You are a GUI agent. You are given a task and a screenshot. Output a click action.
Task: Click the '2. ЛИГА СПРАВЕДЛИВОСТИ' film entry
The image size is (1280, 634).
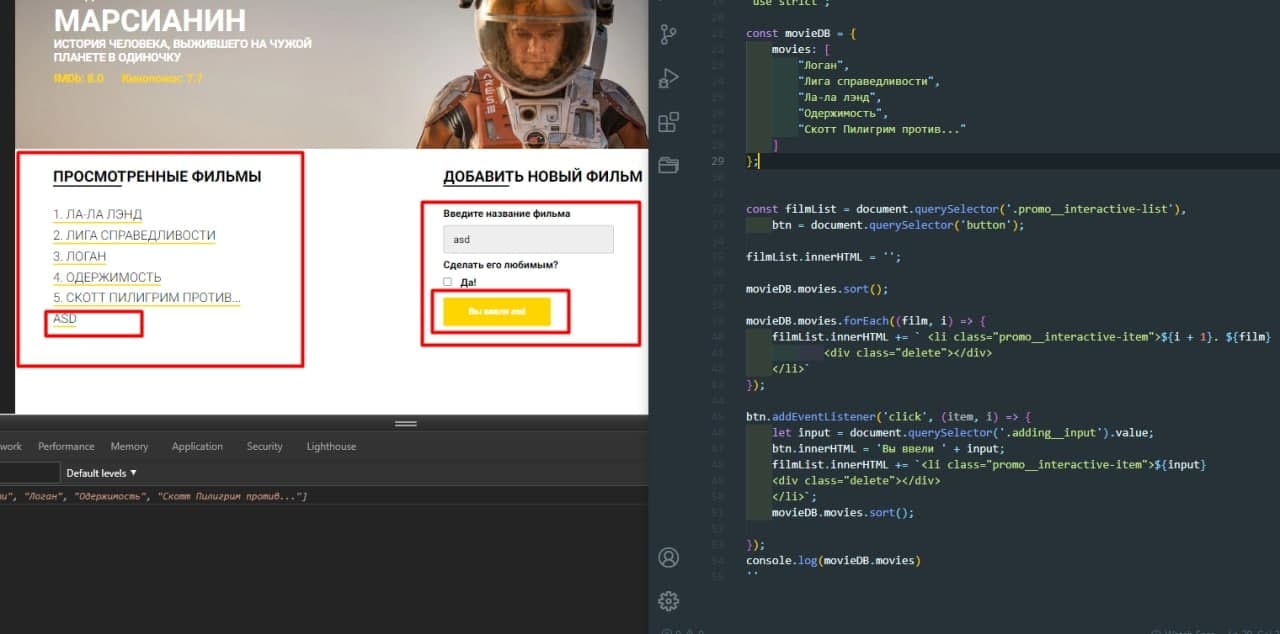tap(134, 235)
